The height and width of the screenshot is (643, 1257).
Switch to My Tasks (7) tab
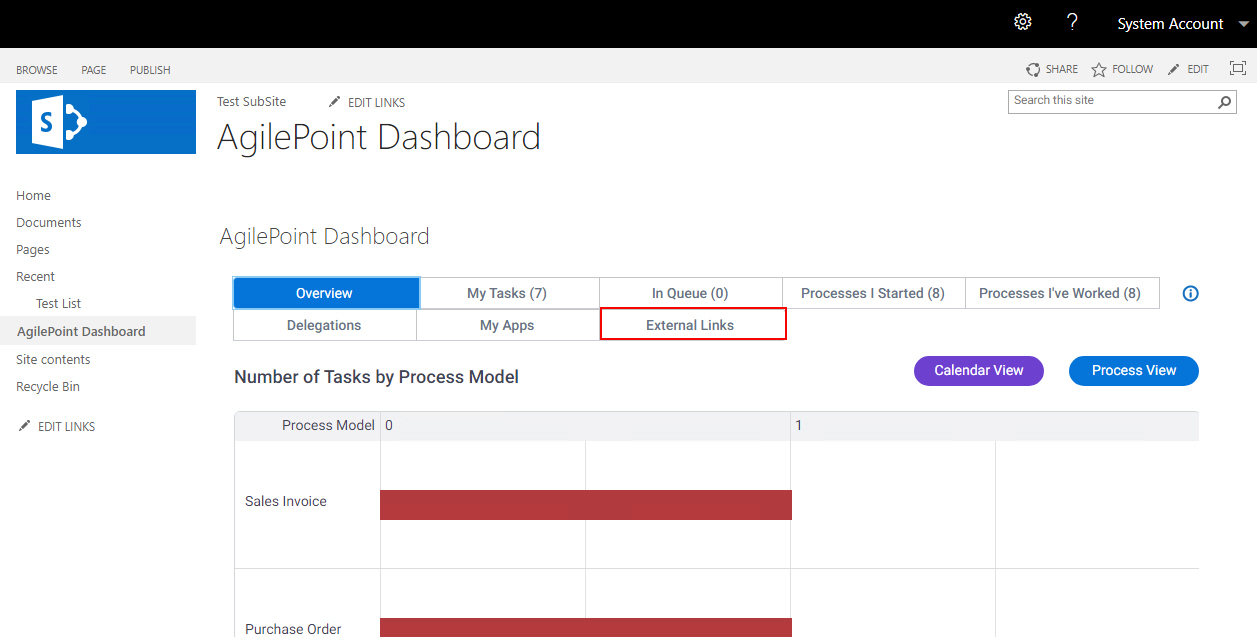(509, 293)
